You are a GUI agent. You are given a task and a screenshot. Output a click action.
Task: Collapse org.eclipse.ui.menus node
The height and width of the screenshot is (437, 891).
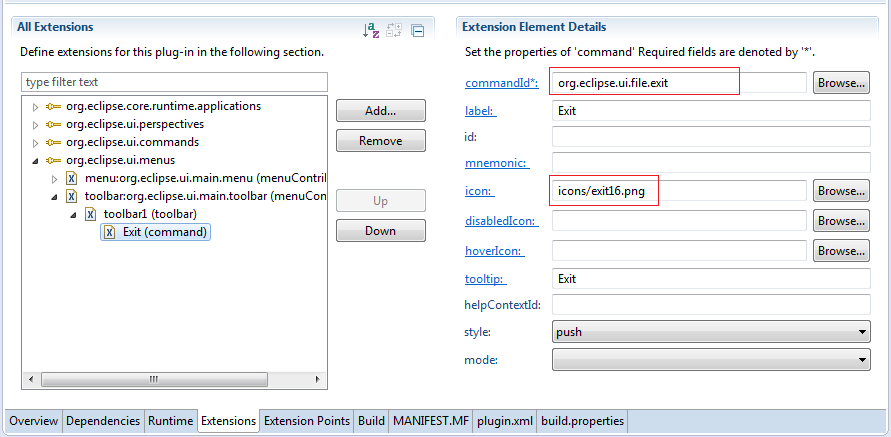click(x=35, y=161)
